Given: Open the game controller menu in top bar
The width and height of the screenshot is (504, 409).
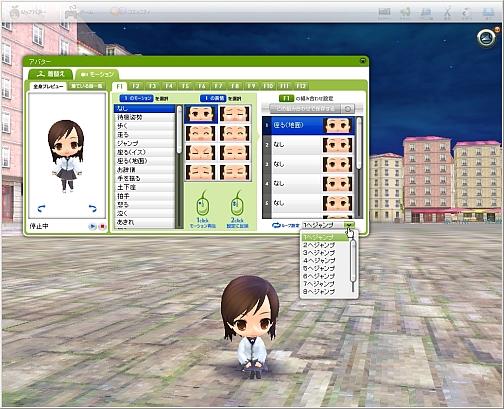Looking at the screenshot, I should click(78, 12).
